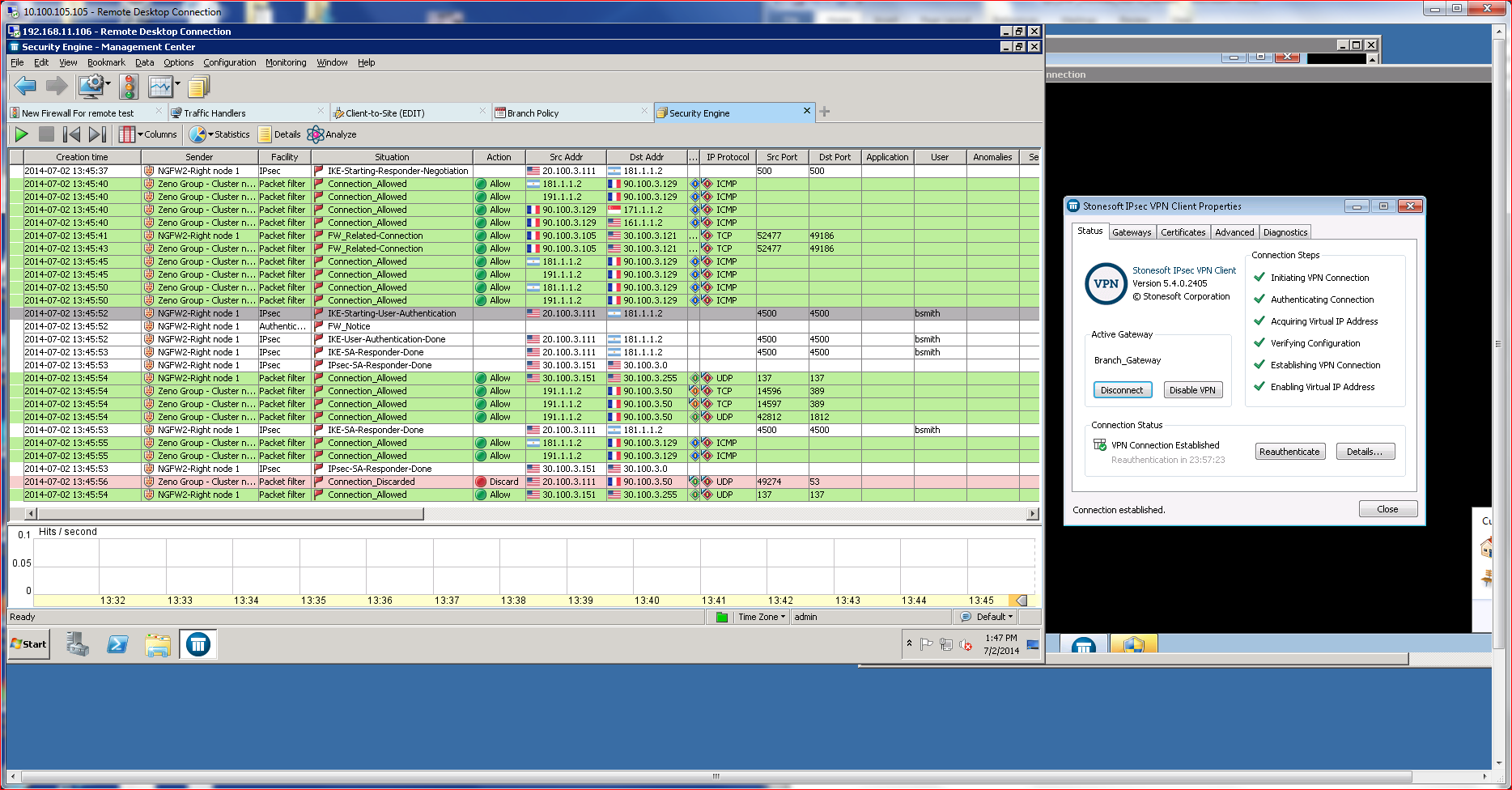Jump to last log entry icon
Screen dimensions: 1512x790
click(97, 134)
